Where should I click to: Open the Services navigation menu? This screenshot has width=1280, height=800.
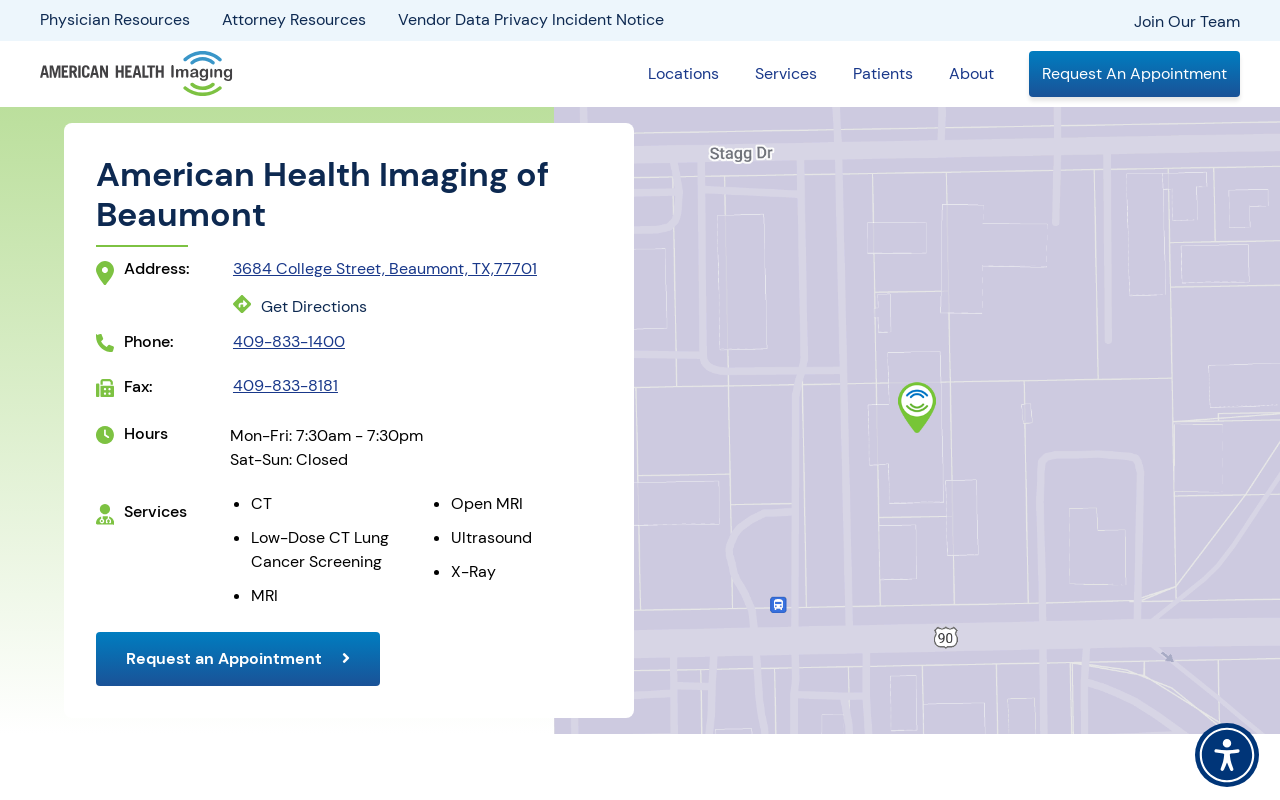tap(786, 74)
